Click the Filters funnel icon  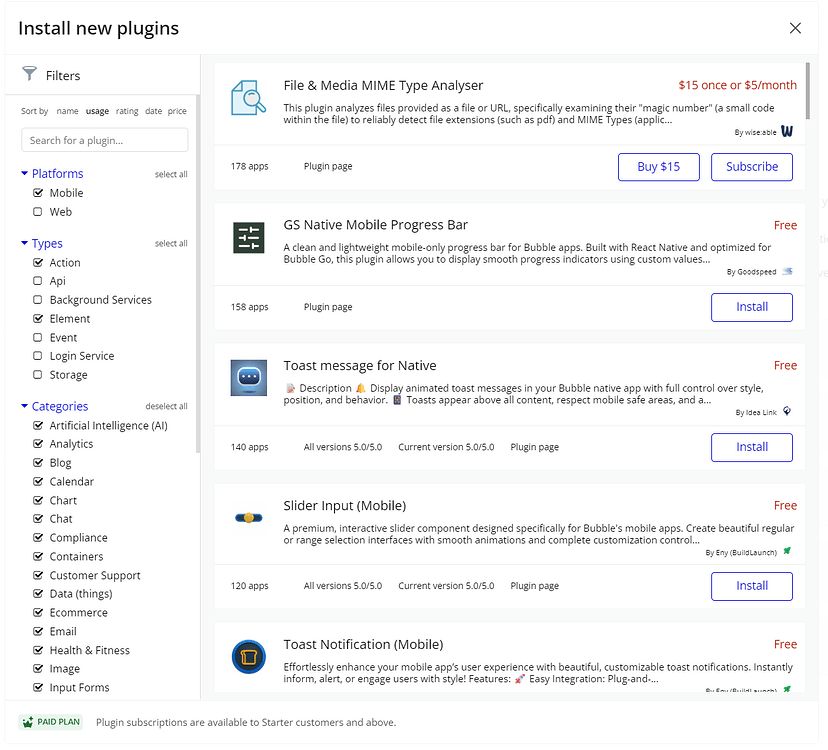click(x=31, y=74)
